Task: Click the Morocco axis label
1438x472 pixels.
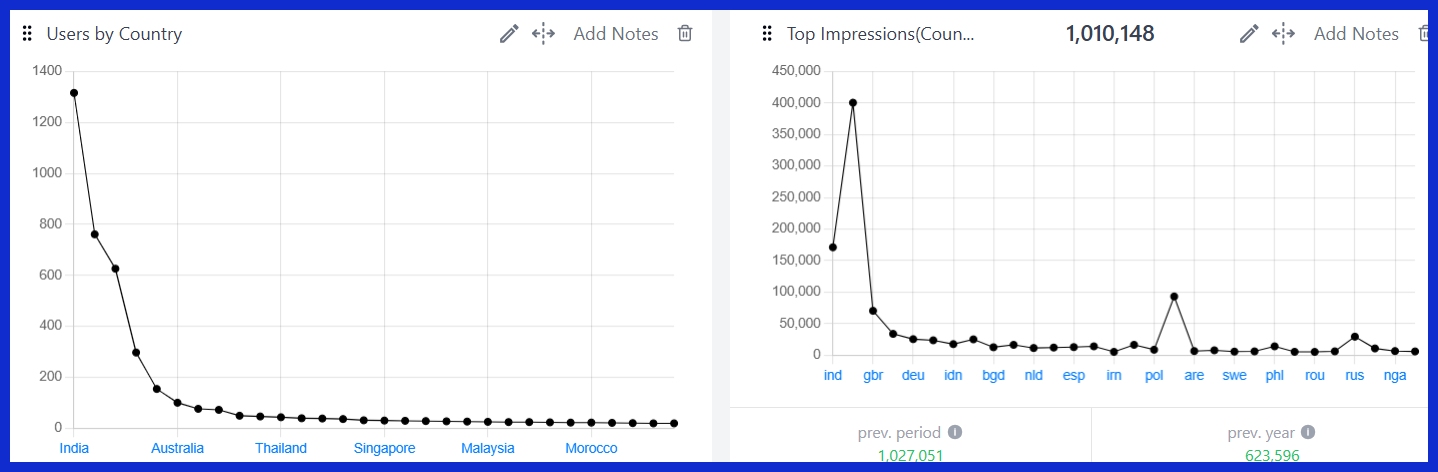Action: pyautogui.click(x=591, y=448)
